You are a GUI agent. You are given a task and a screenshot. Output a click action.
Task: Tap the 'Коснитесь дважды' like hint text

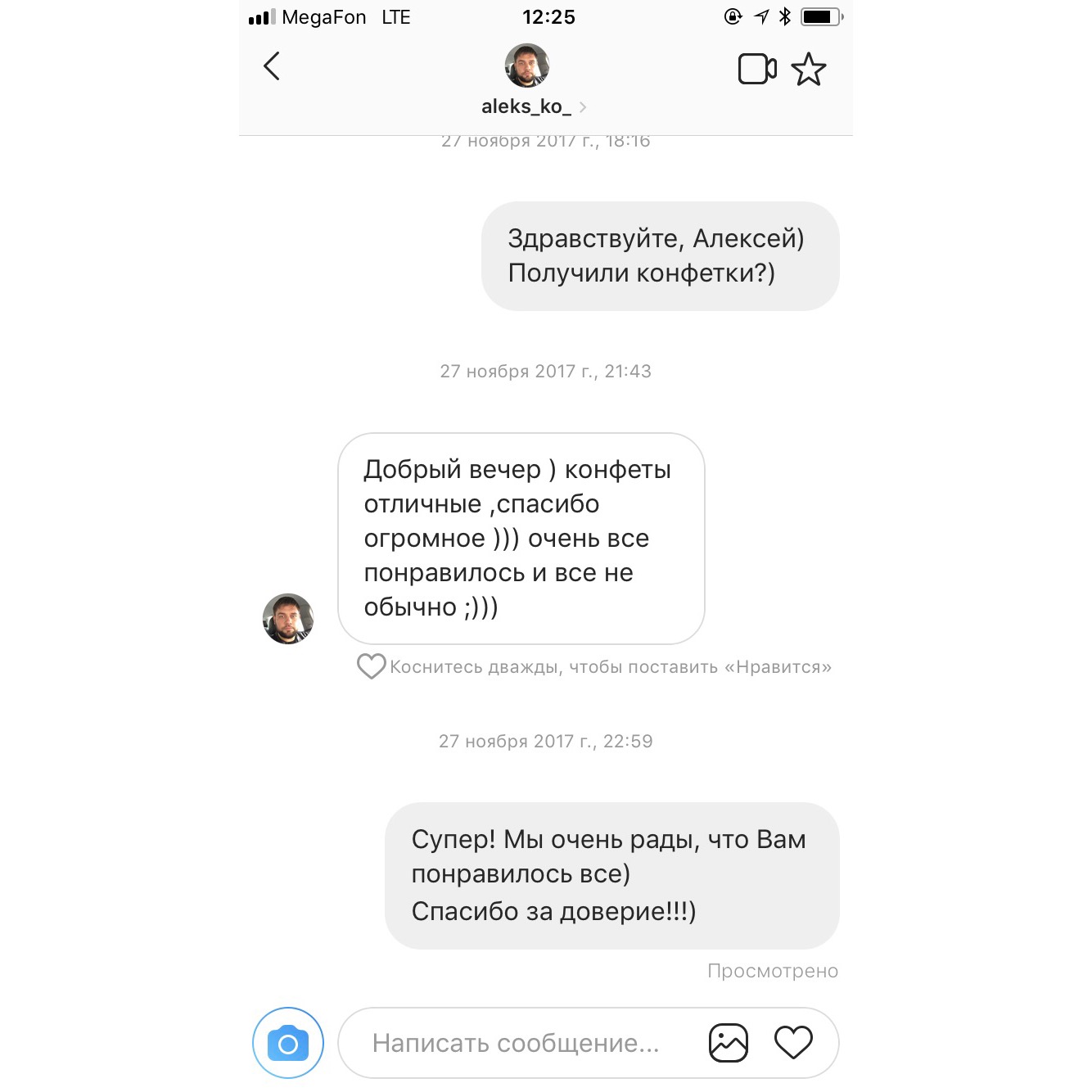pos(611,667)
